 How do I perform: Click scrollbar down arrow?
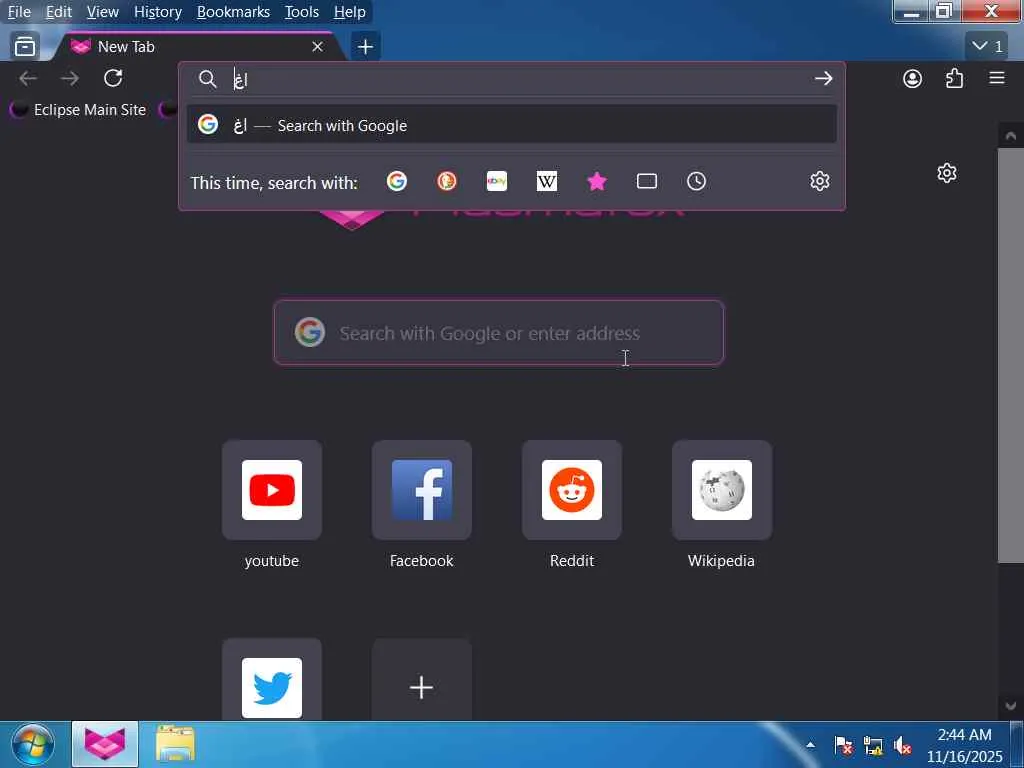tap(1010, 706)
